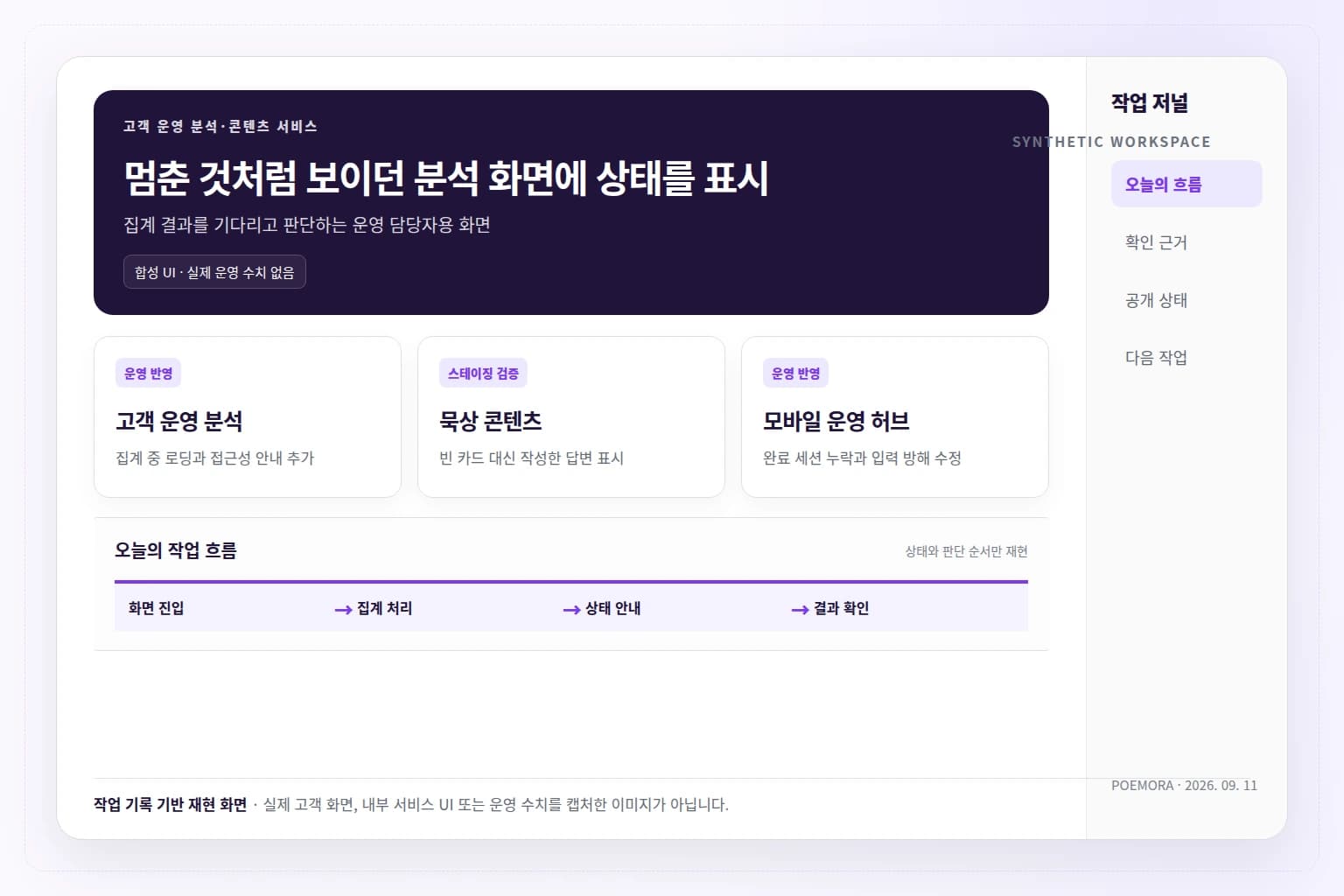Click the 작업 기록 기반 재현 화면 footer text
Screen dimensions: 1344x896
click(x=170, y=805)
